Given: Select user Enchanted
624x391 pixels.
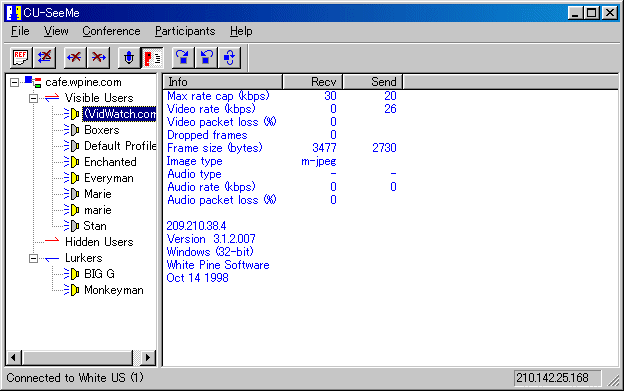Looking at the screenshot, I should [110, 162].
